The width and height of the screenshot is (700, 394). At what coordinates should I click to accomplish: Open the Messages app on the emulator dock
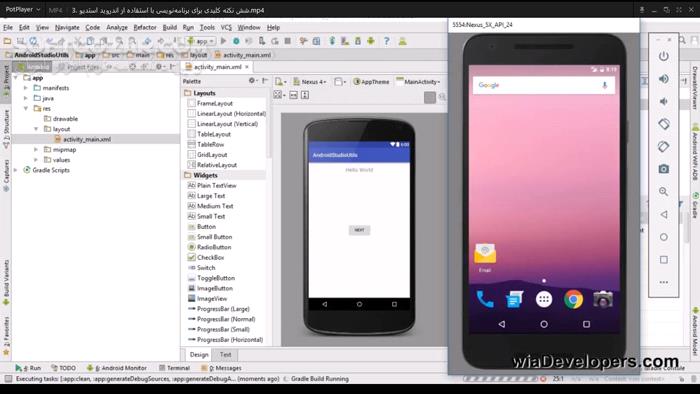pos(514,299)
